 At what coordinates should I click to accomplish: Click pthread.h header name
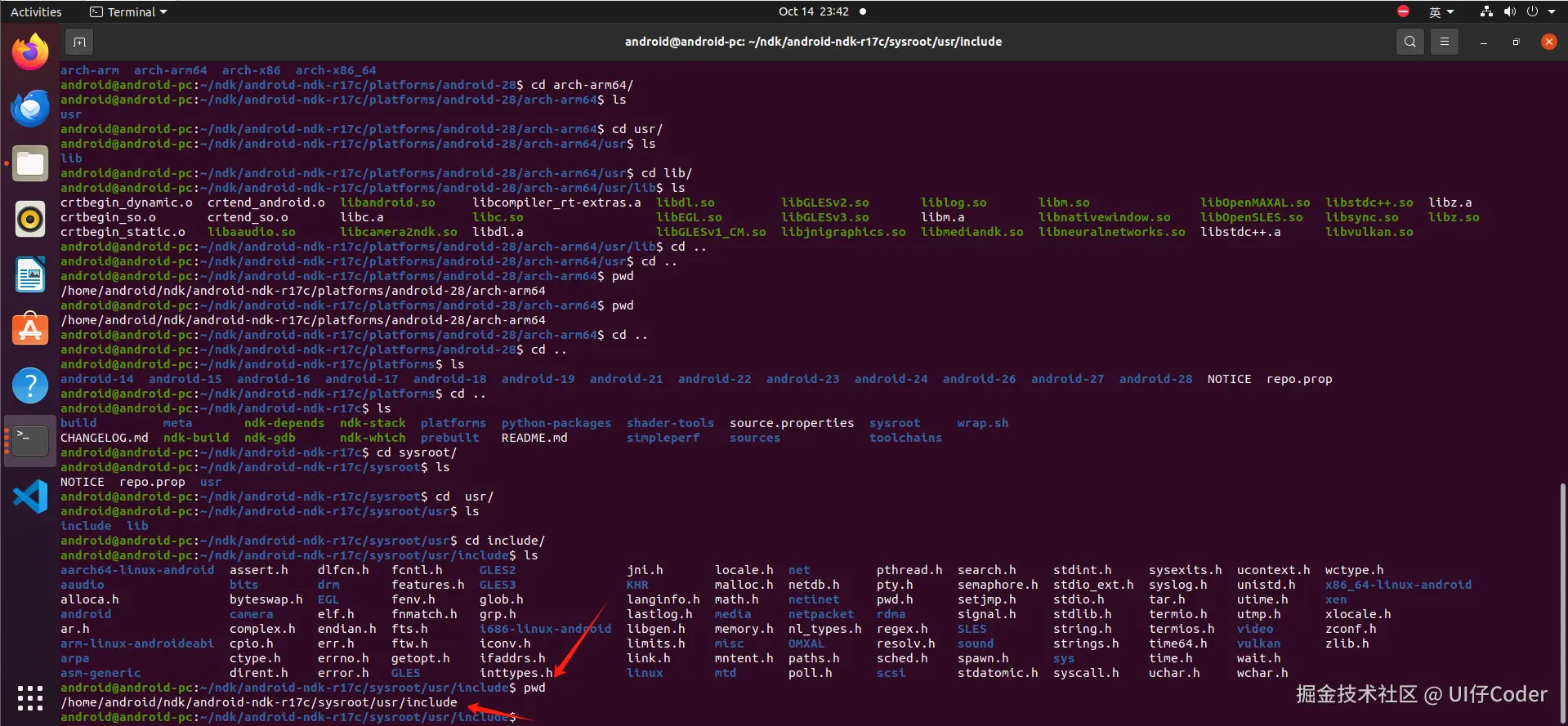coord(909,570)
